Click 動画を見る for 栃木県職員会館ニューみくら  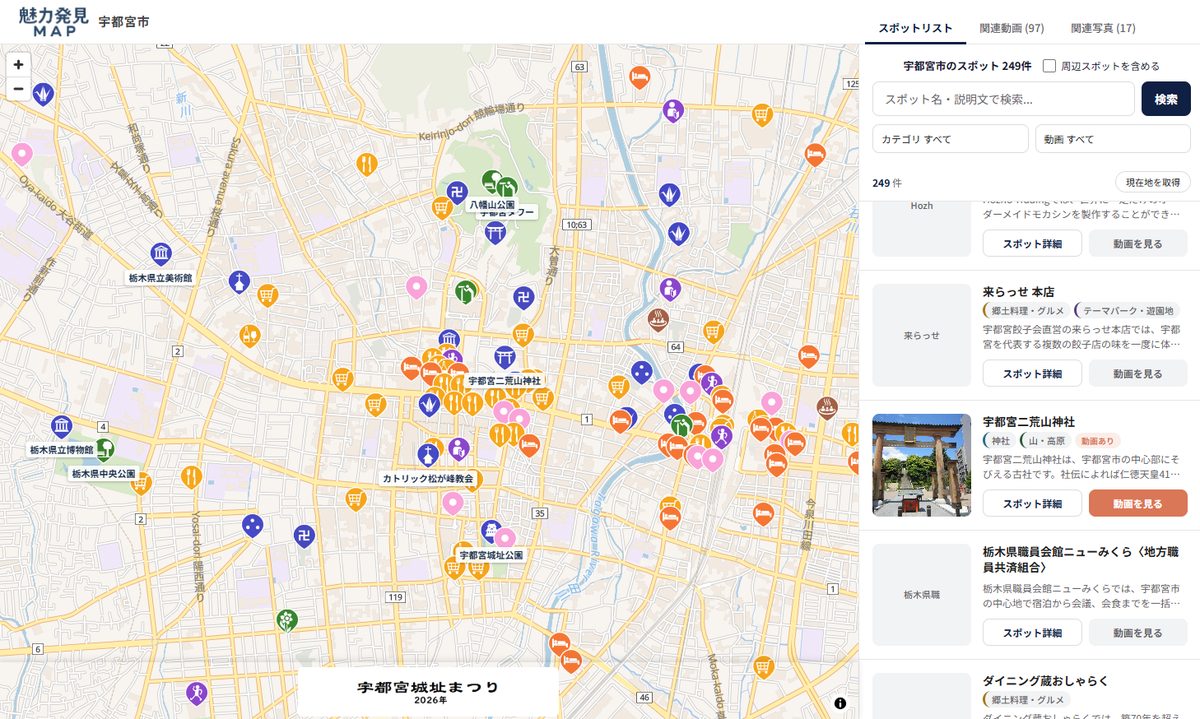(1138, 633)
